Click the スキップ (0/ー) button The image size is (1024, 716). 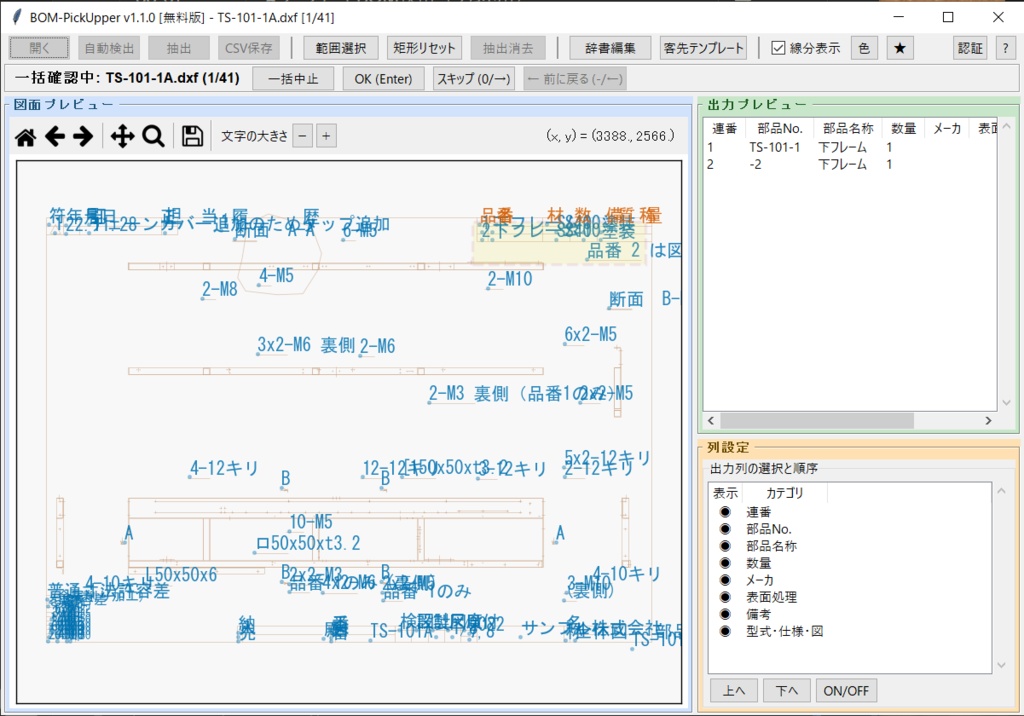click(473, 79)
